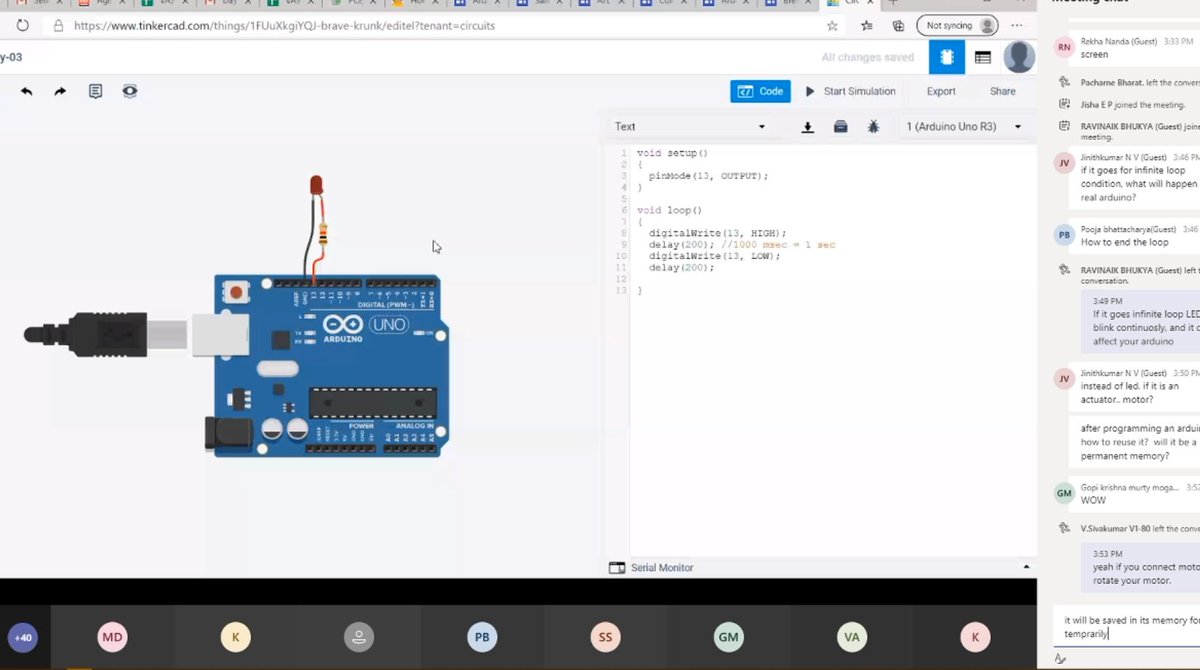Download the code file icon
Screen dimensions: 1200x670
[808, 127]
